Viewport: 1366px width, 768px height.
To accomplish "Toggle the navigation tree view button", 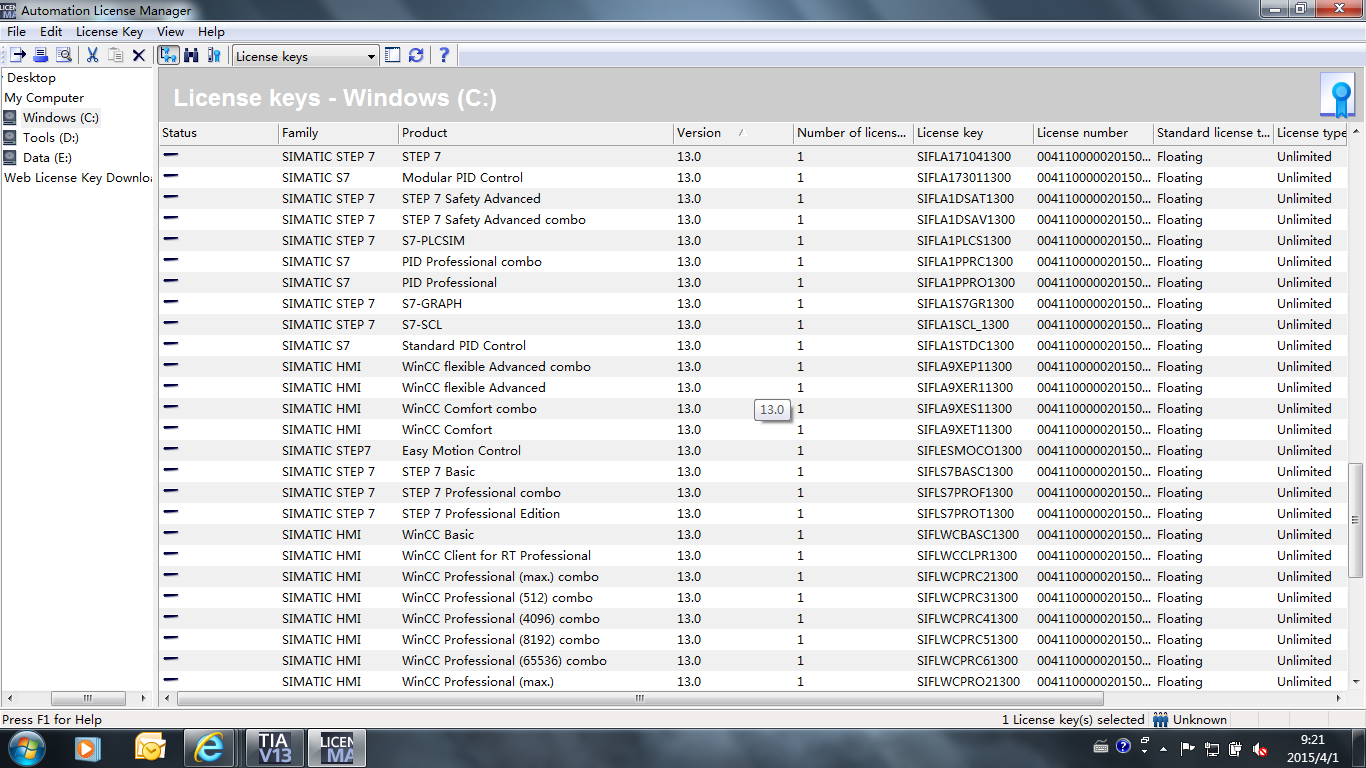I will click(x=168, y=56).
